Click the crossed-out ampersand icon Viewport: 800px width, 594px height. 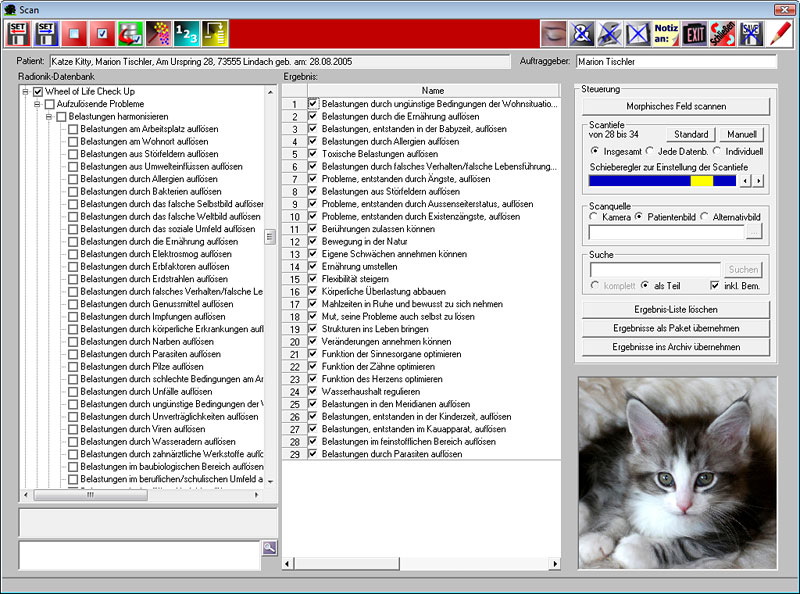point(582,34)
